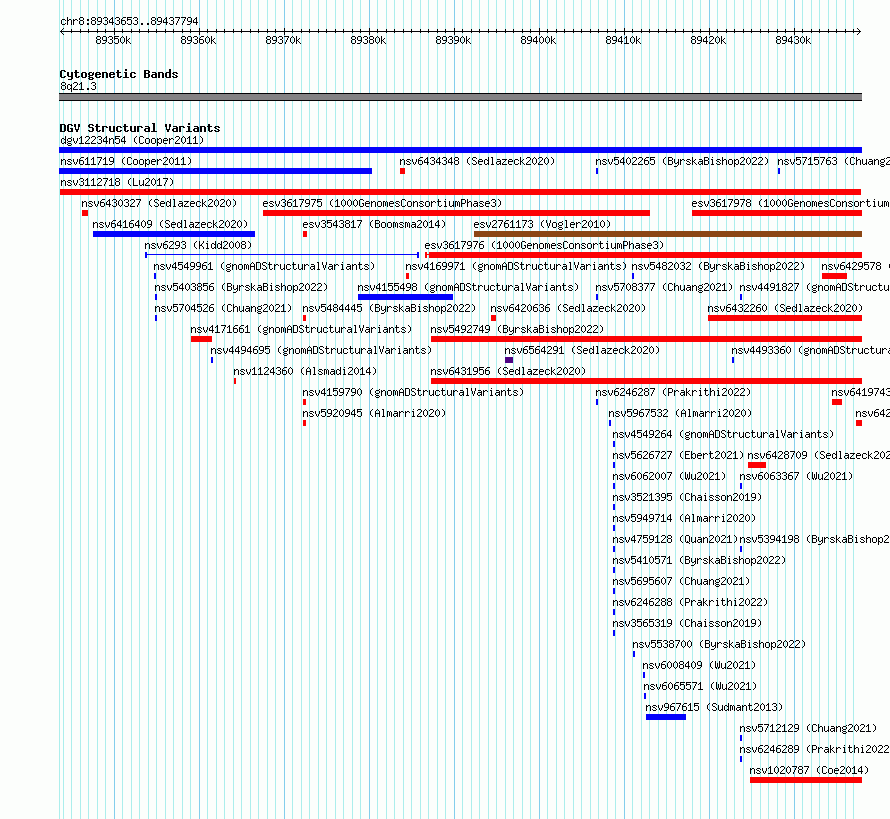The width and height of the screenshot is (890, 819).
Task: Open nsv4491827 variant label
Action: 815,287
